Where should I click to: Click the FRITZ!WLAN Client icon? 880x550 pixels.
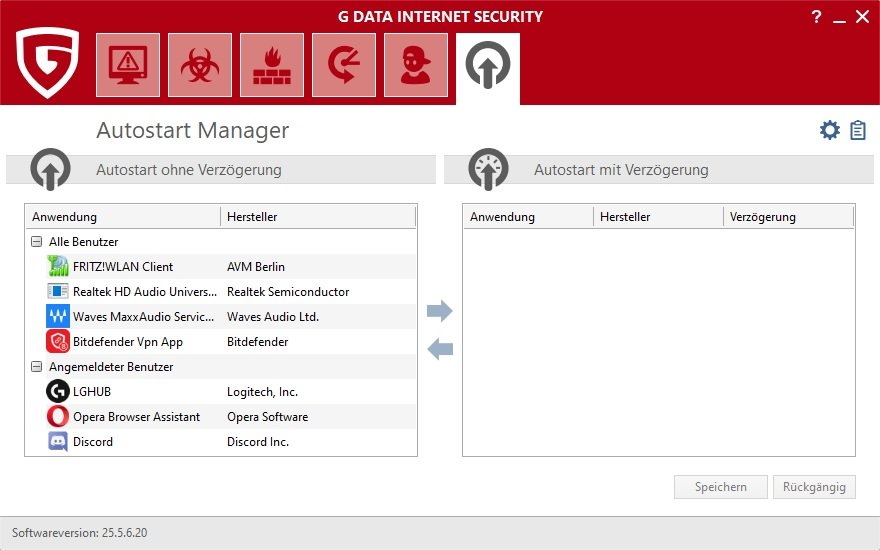click(58, 267)
